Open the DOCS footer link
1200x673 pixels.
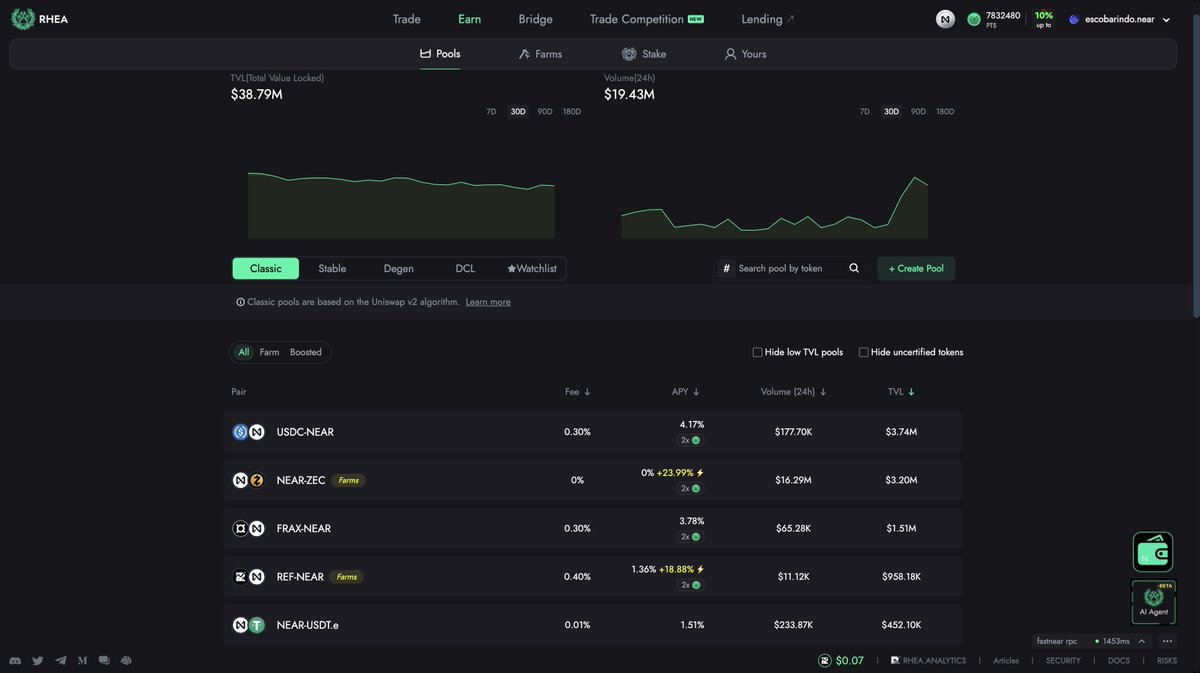[x=1119, y=661]
